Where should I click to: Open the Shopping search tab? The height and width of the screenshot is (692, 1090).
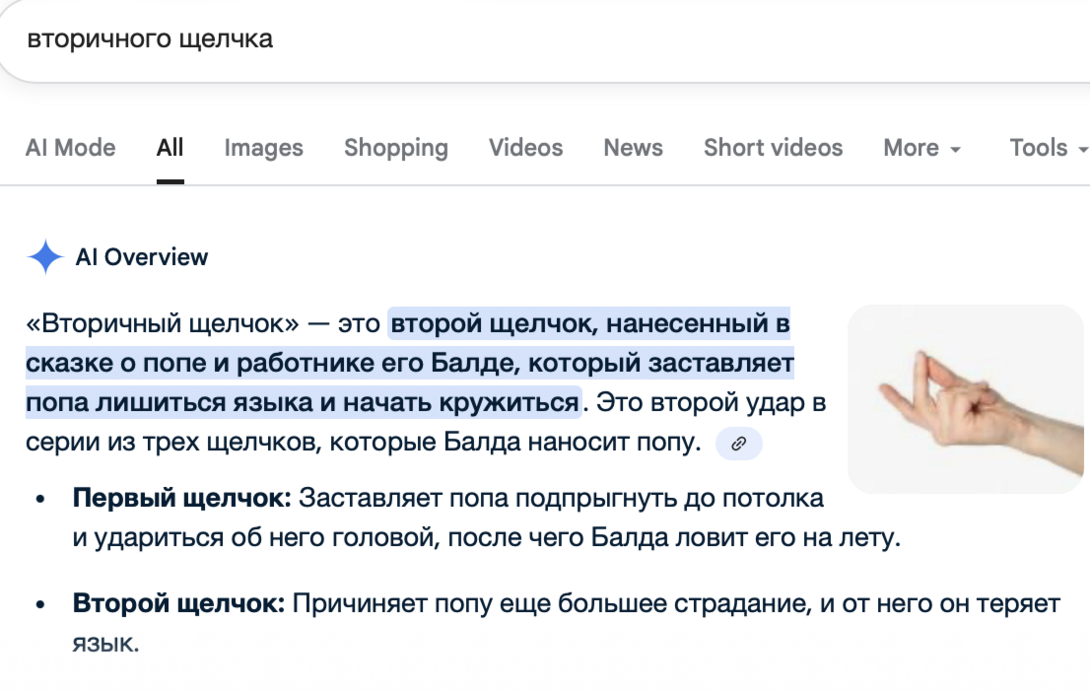[x=395, y=147]
